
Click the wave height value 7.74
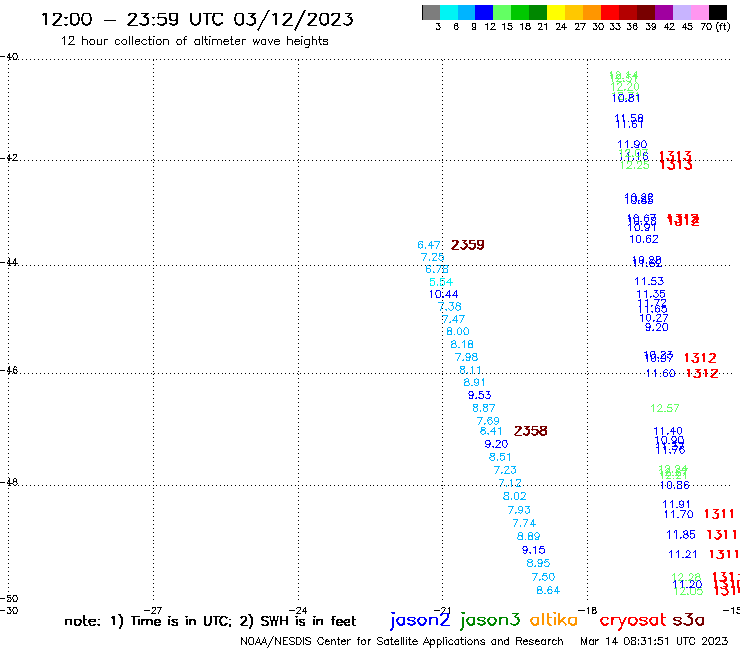(x=524, y=523)
